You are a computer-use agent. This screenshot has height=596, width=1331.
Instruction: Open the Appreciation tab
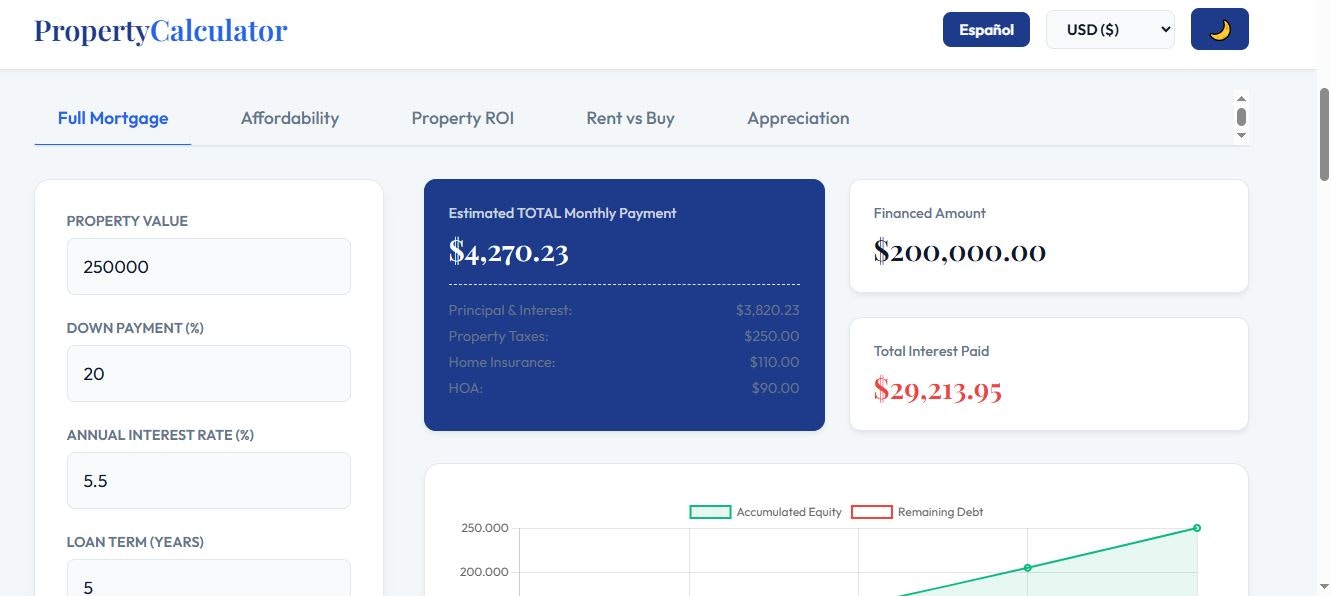point(797,117)
